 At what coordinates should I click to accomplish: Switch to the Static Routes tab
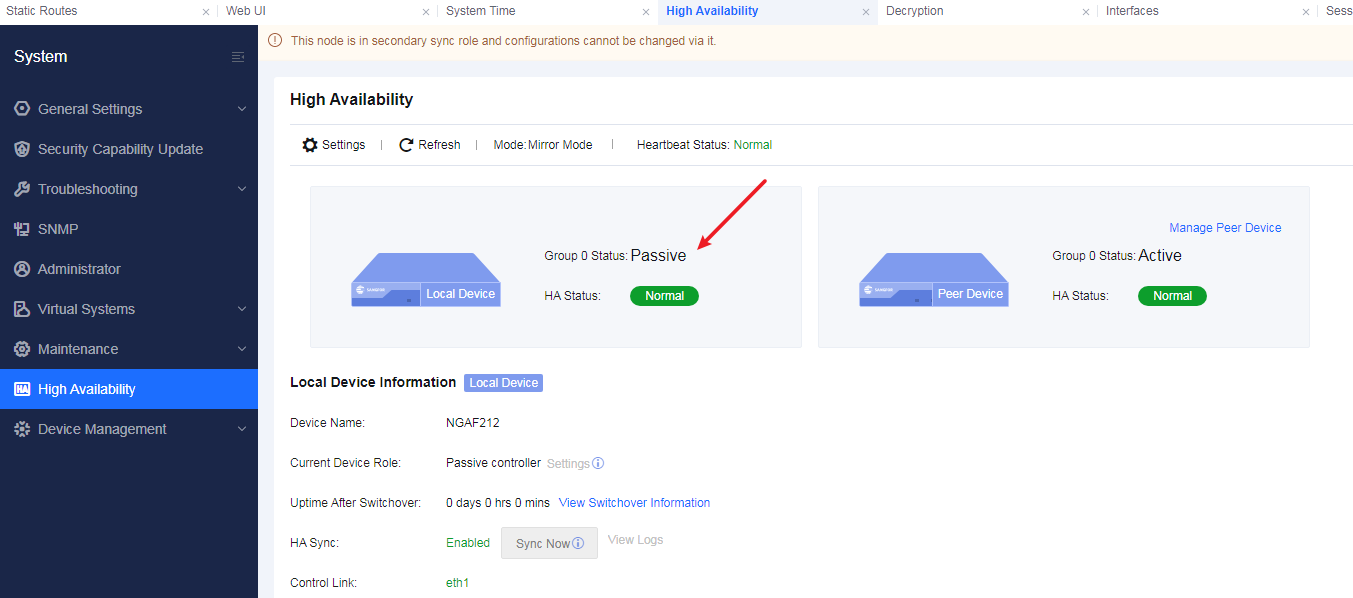point(42,11)
